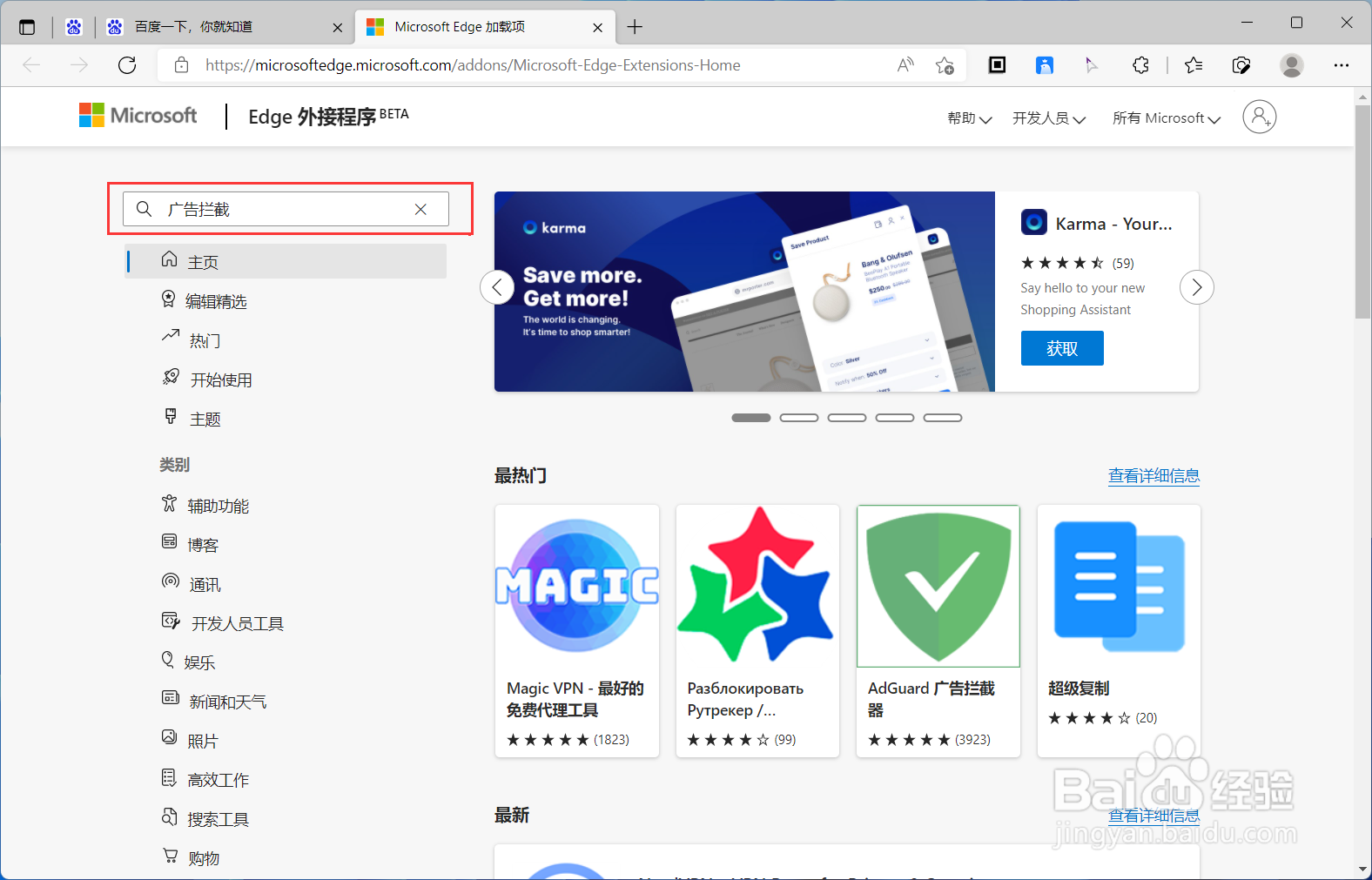Screen dimensions: 1372x880
Task: Click the Karma carousel banner image
Action: pos(744,292)
